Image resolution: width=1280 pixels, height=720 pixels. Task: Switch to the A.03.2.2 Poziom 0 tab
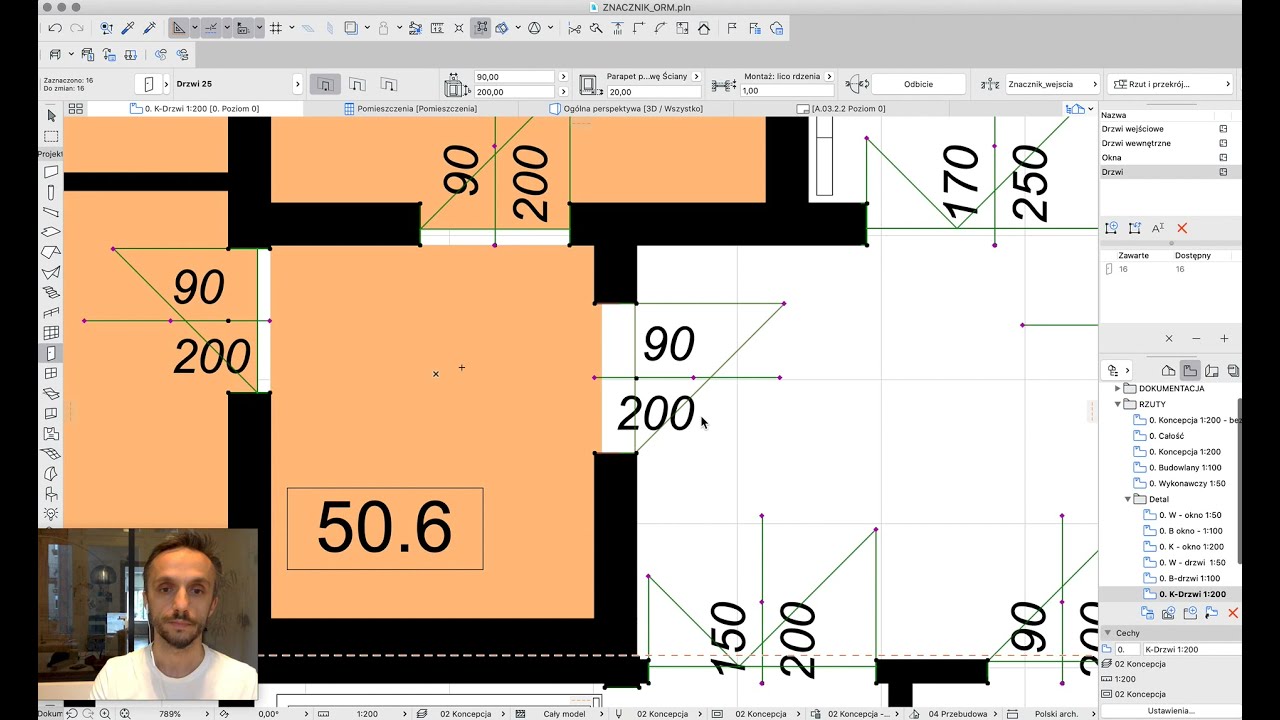[840, 108]
